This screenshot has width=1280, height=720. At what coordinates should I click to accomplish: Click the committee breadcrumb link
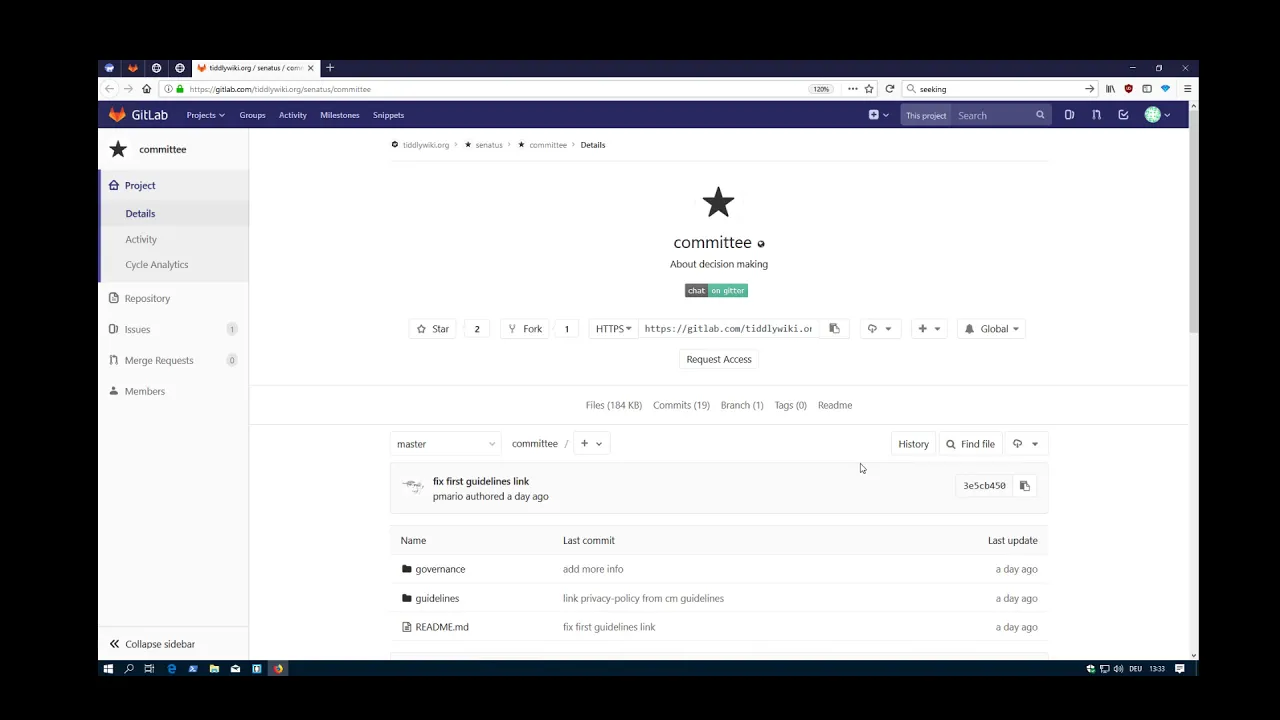548,145
